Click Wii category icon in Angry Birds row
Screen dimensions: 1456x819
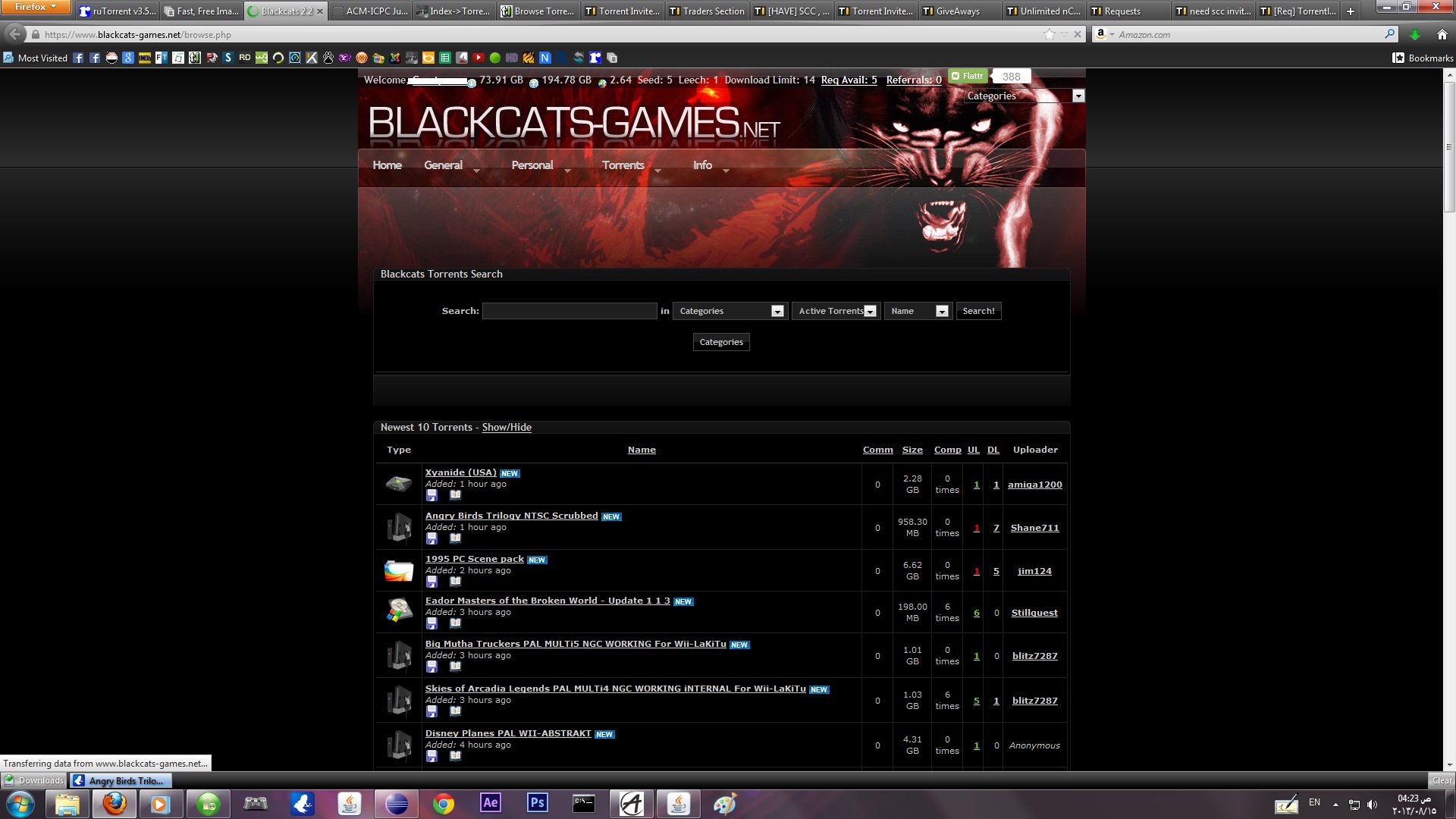tap(399, 527)
